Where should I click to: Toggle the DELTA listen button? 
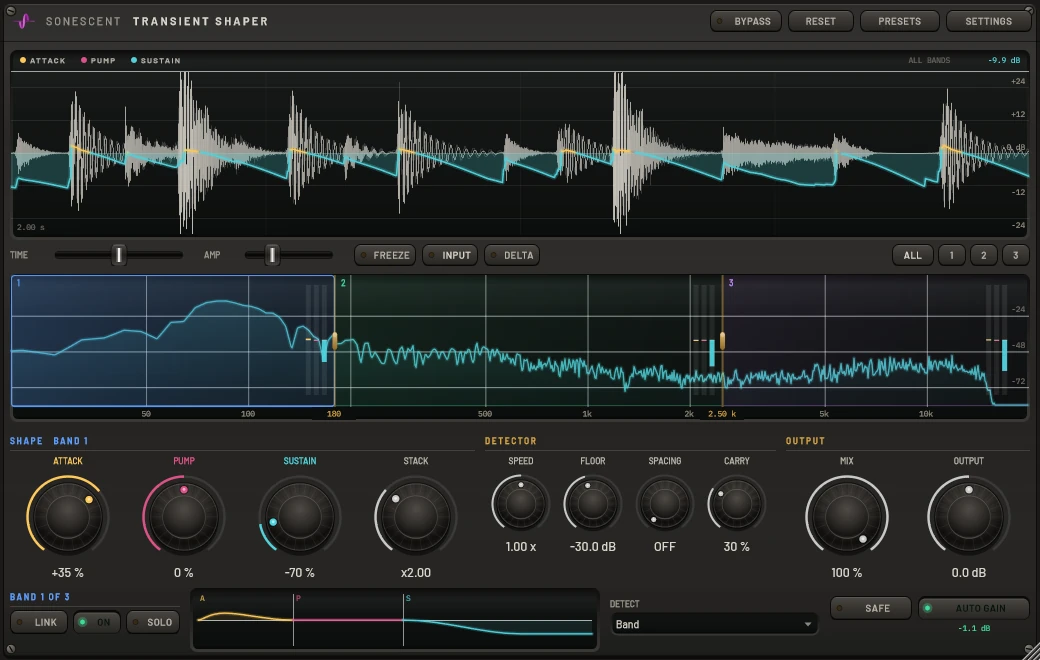click(511, 255)
